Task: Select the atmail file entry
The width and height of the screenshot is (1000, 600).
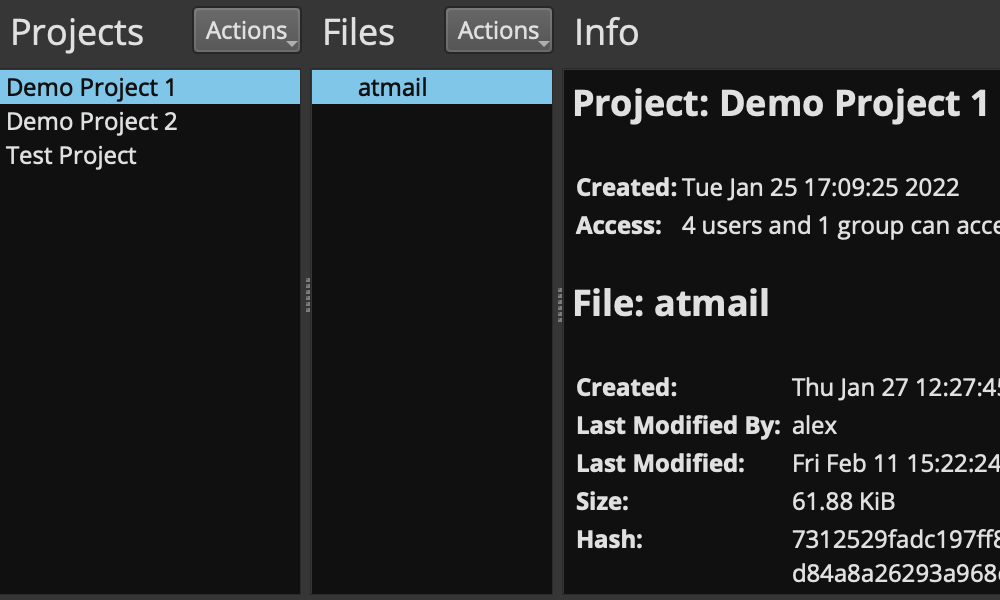Action: click(x=392, y=88)
